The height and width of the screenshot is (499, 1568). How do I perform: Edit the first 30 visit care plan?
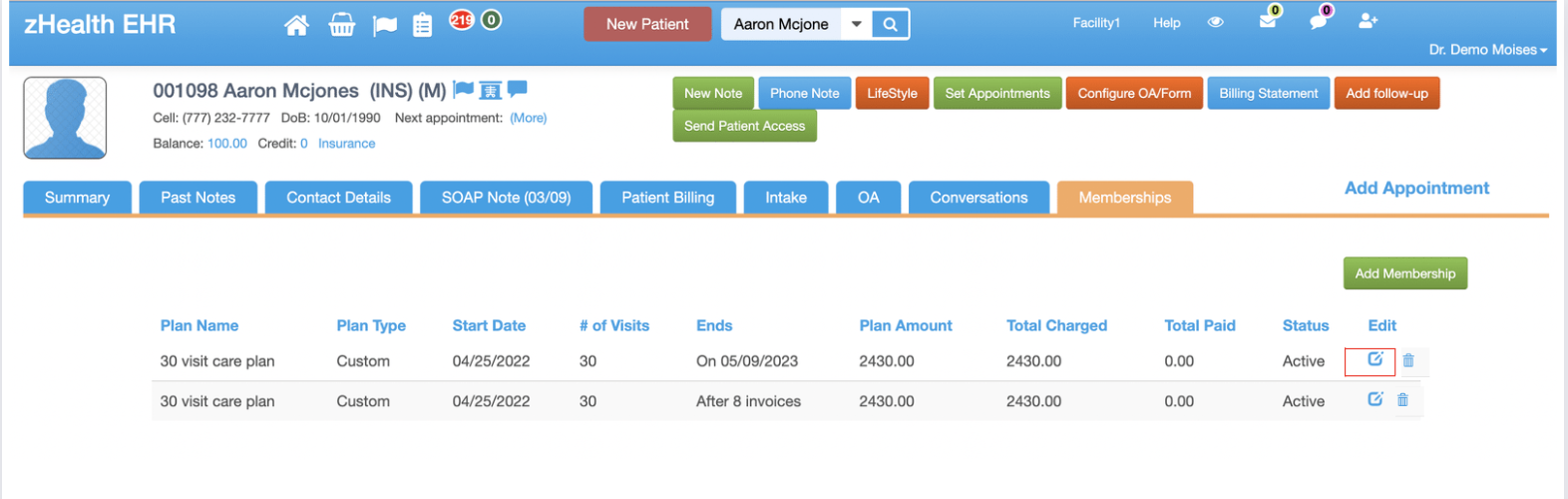point(1374,359)
